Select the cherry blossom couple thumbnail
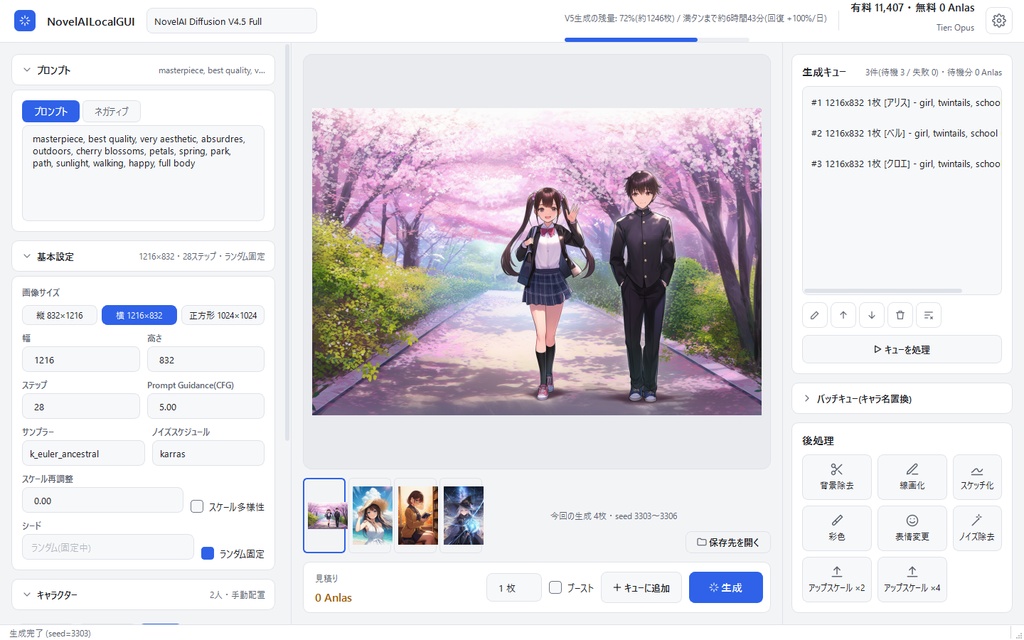The height and width of the screenshot is (640, 1024). [325, 515]
